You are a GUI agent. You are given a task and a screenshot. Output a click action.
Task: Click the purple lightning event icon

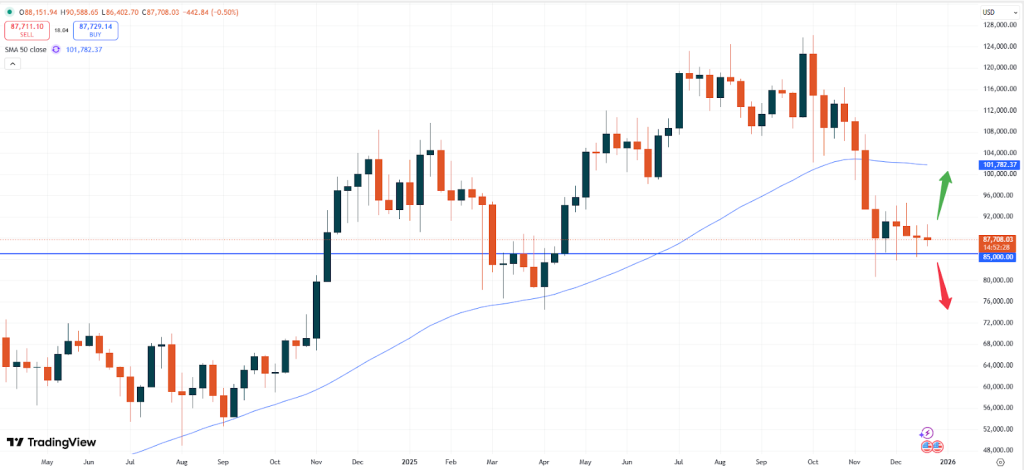point(930,433)
